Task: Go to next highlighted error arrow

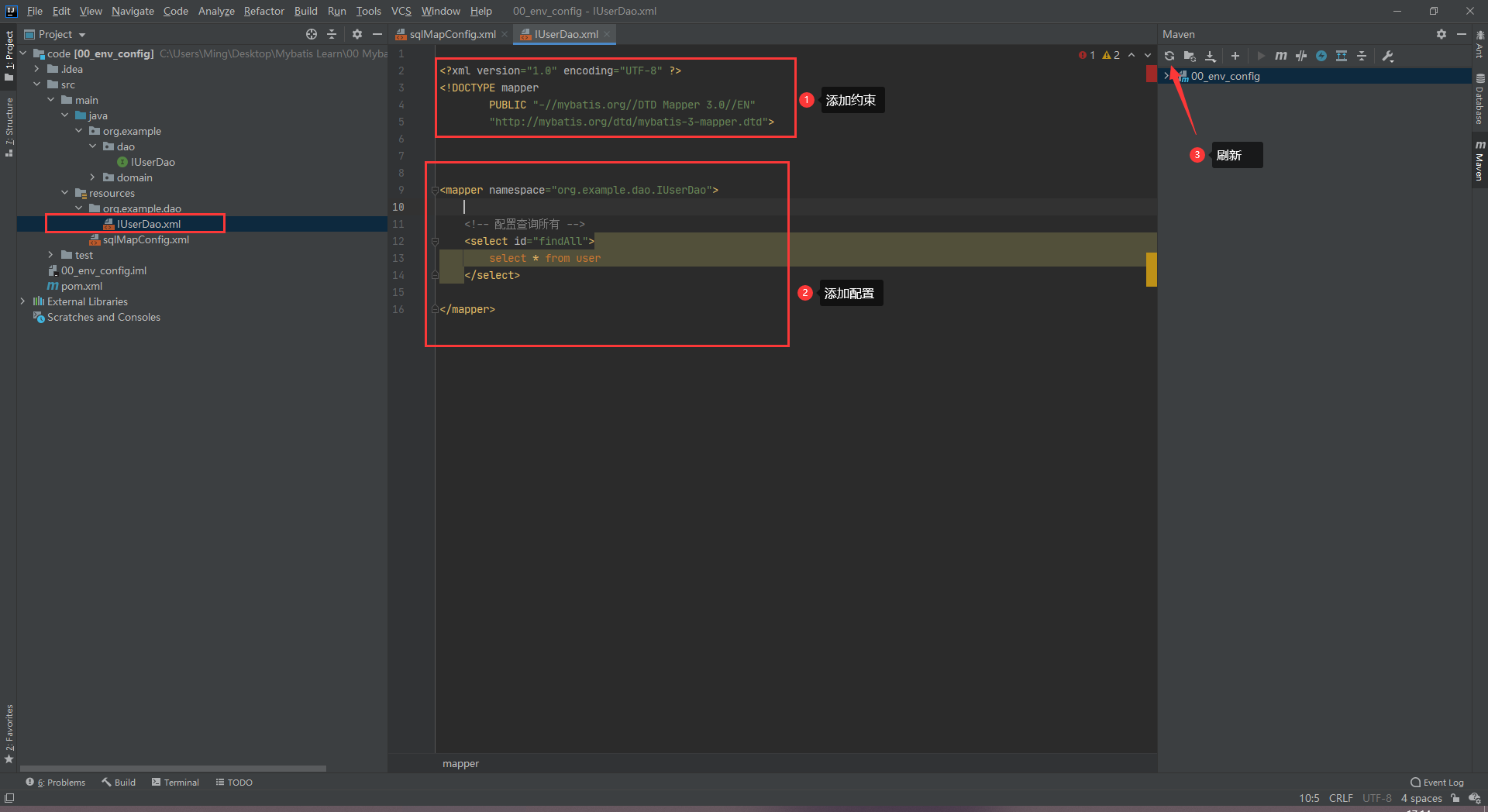Action: (1148, 55)
